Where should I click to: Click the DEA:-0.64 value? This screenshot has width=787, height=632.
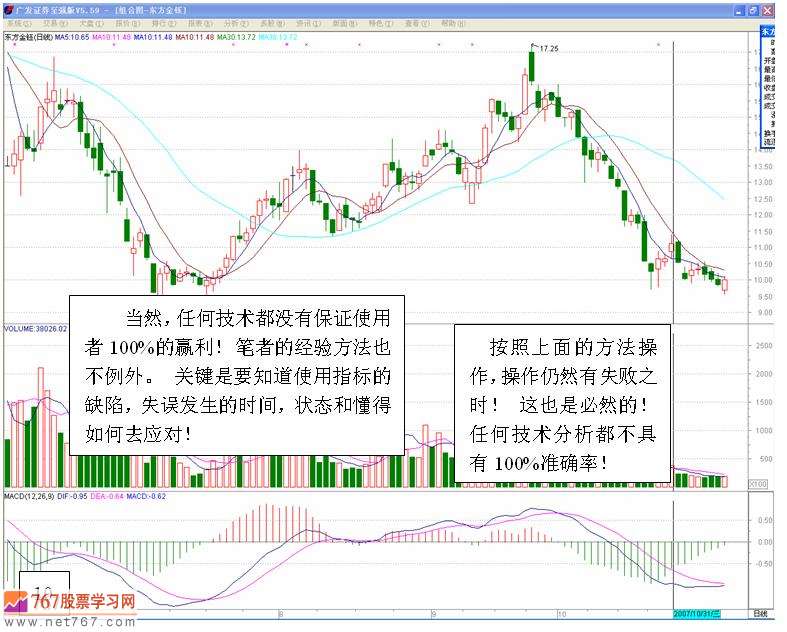point(107,496)
